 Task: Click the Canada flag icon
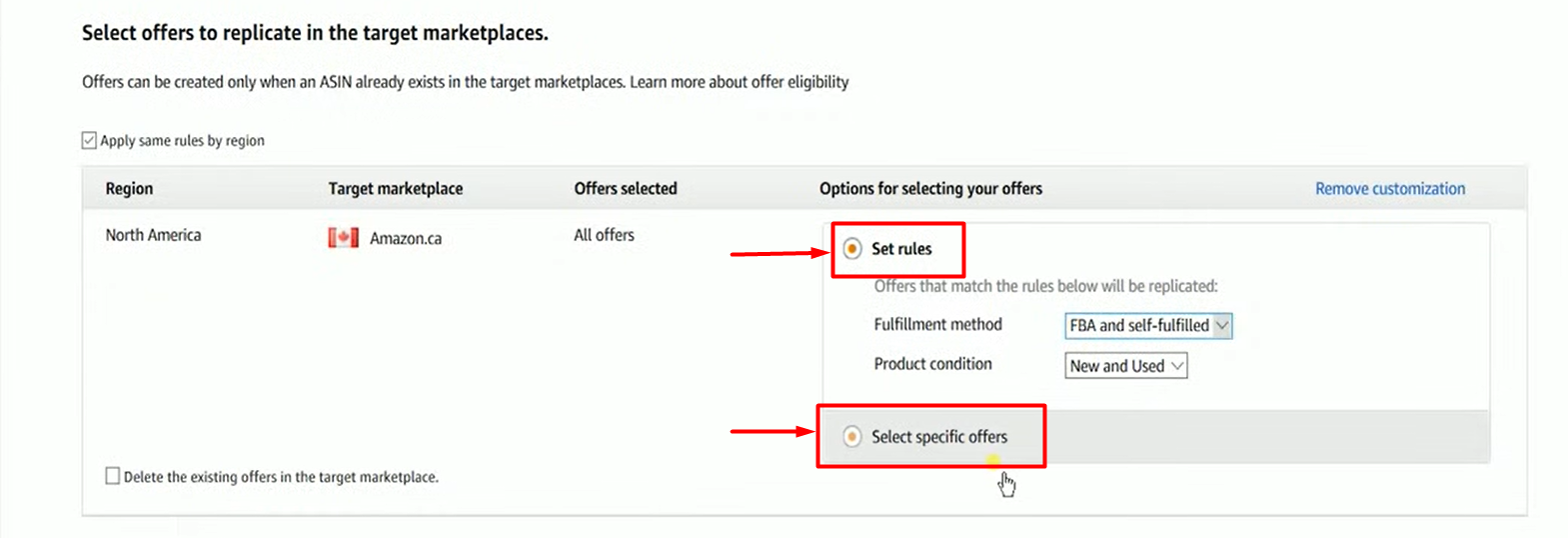[343, 238]
